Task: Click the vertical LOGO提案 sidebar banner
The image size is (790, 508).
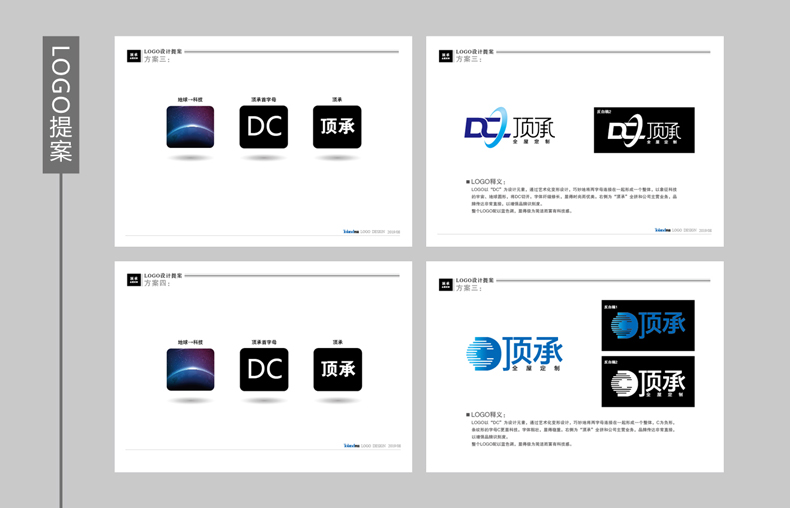Action: [61, 104]
